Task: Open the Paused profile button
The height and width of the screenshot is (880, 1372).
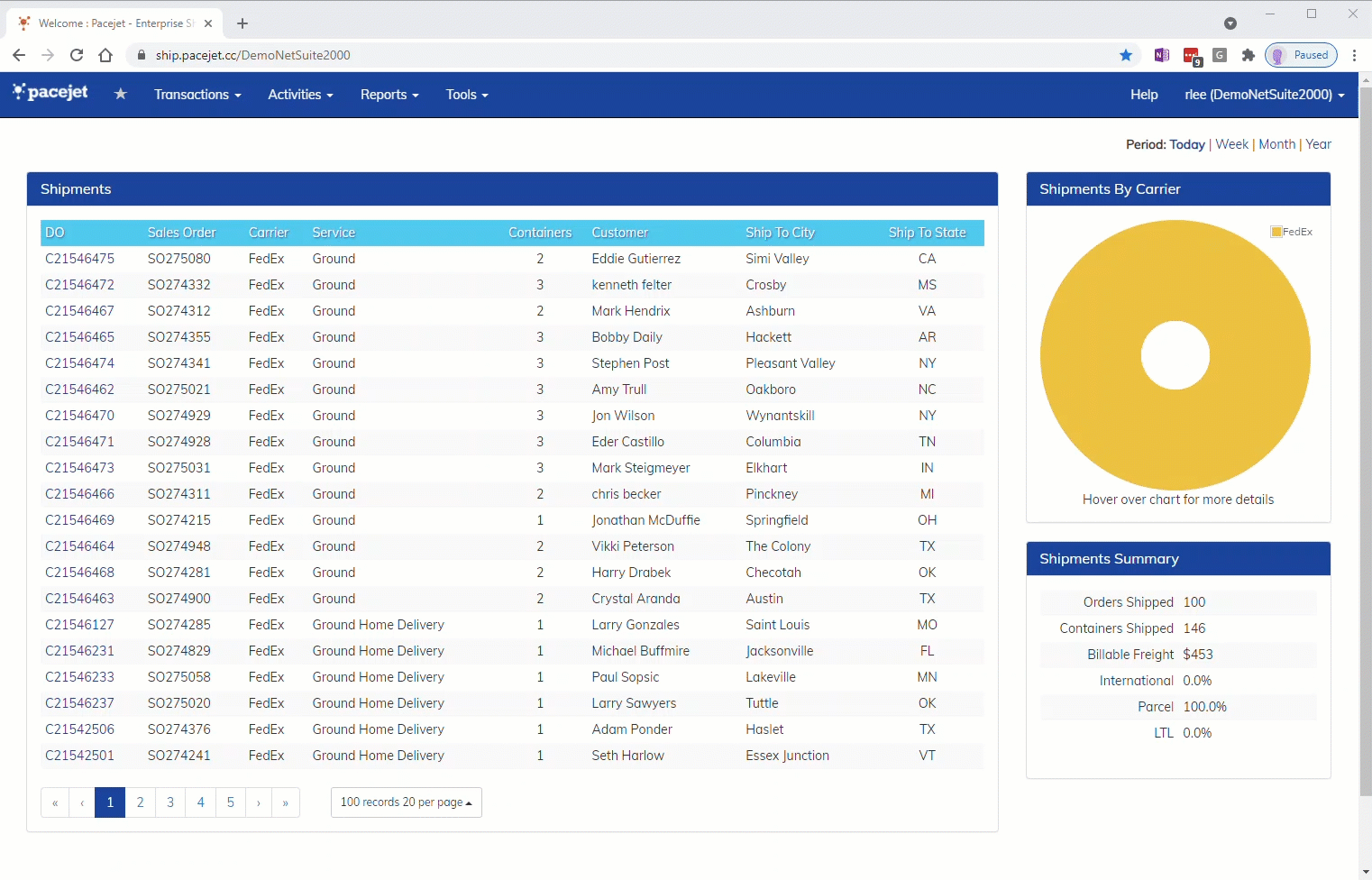Action: pyautogui.click(x=1301, y=55)
